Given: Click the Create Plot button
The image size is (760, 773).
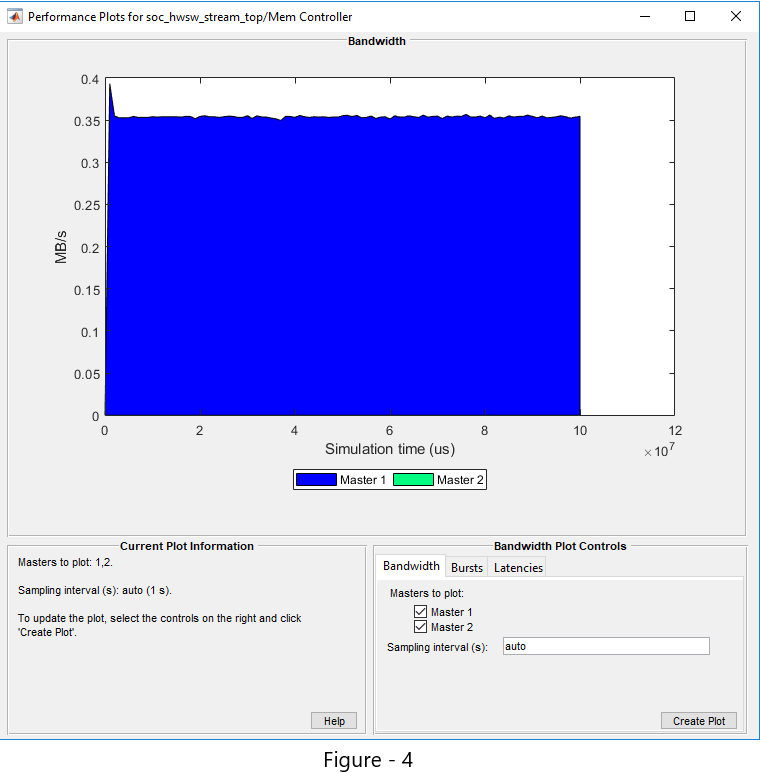Looking at the screenshot, I should tap(699, 721).
